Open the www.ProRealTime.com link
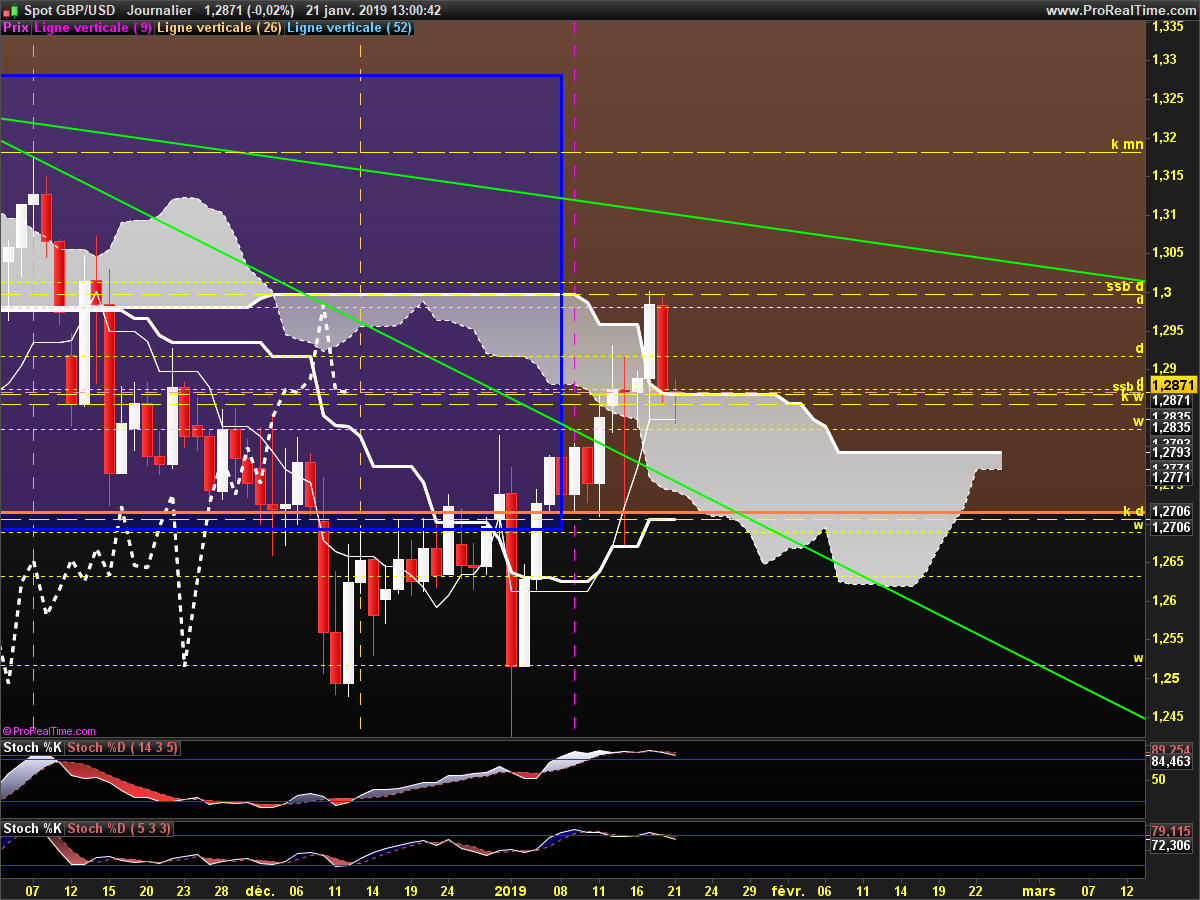The height and width of the screenshot is (900, 1200). pos(1119,10)
